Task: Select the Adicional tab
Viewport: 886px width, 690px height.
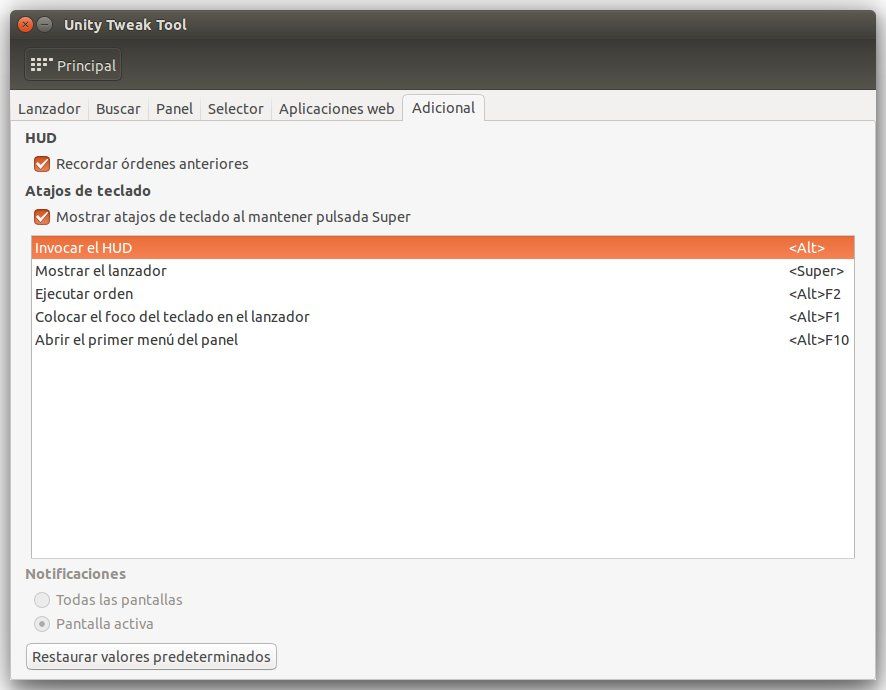Action: [443, 108]
